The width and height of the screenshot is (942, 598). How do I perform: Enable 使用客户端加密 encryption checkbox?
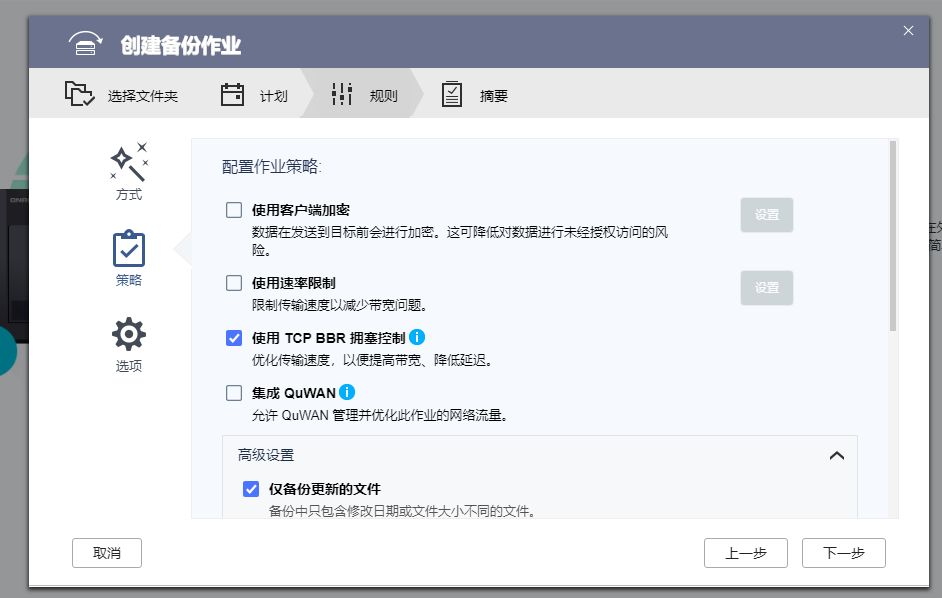pyautogui.click(x=234, y=210)
